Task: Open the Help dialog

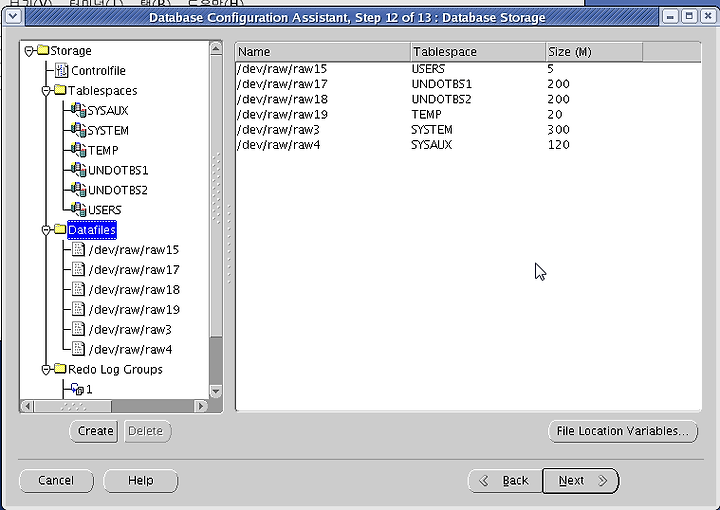Action: [x=141, y=481]
